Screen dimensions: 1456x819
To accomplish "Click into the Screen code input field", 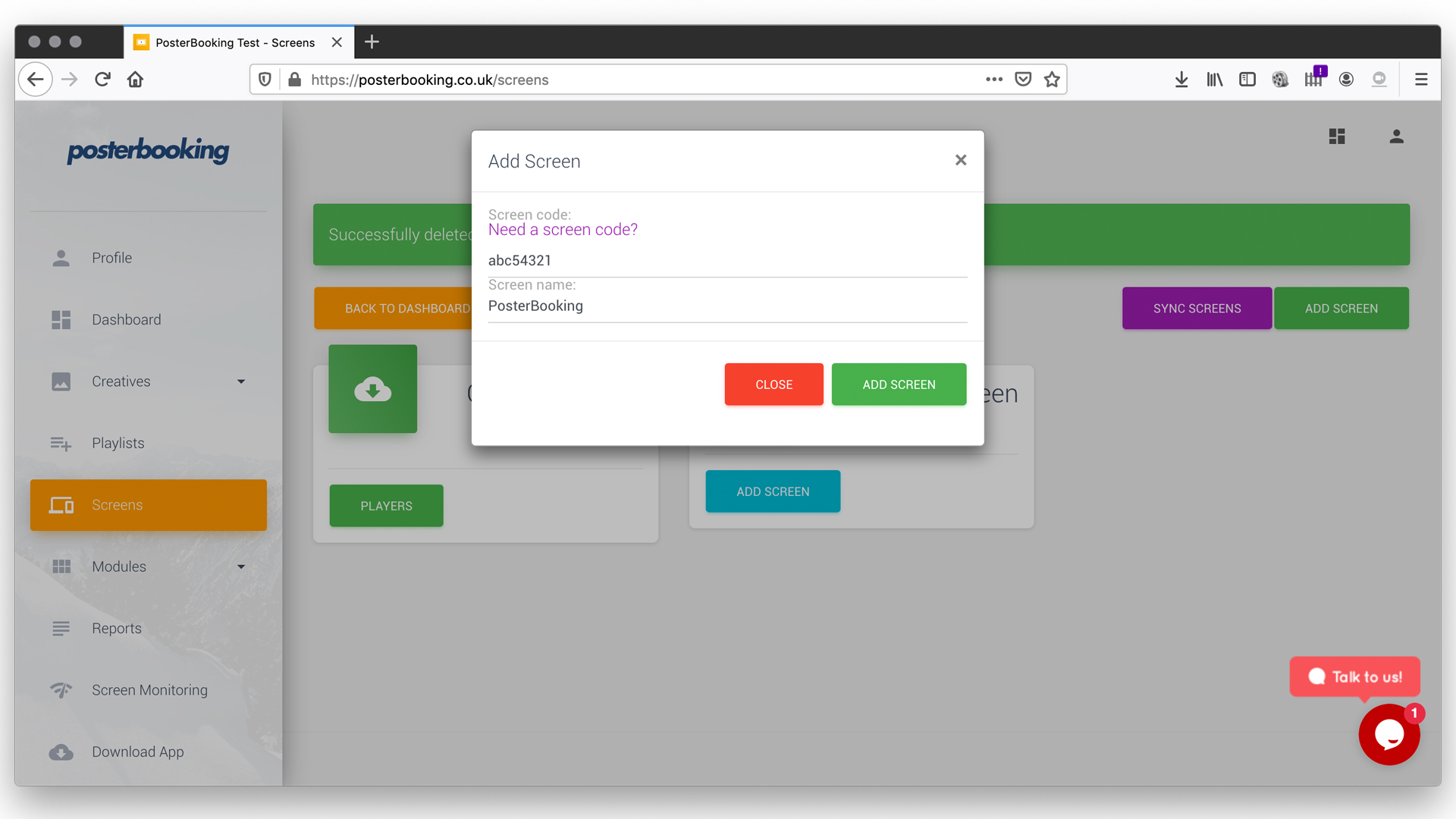I will point(726,261).
